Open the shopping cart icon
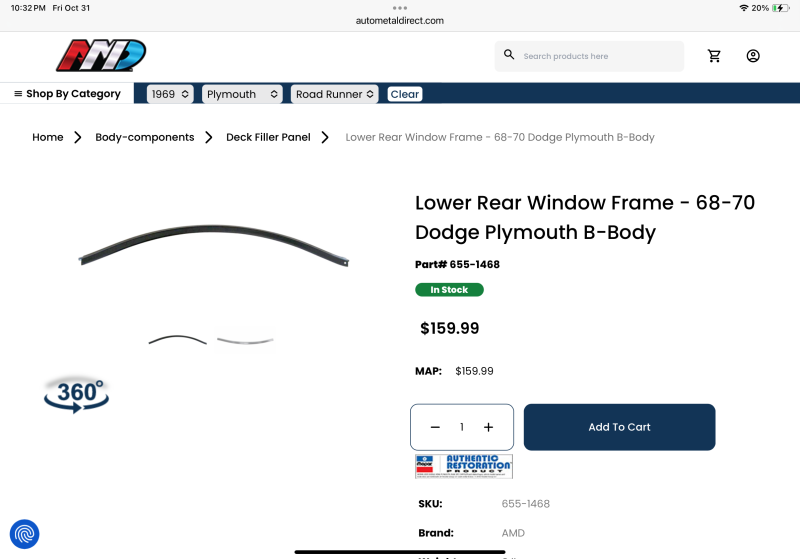 tap(714, 56)
